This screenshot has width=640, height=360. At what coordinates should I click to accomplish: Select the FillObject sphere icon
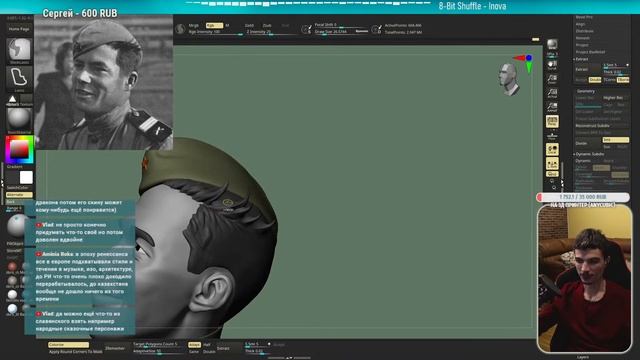tap(16, 227)
